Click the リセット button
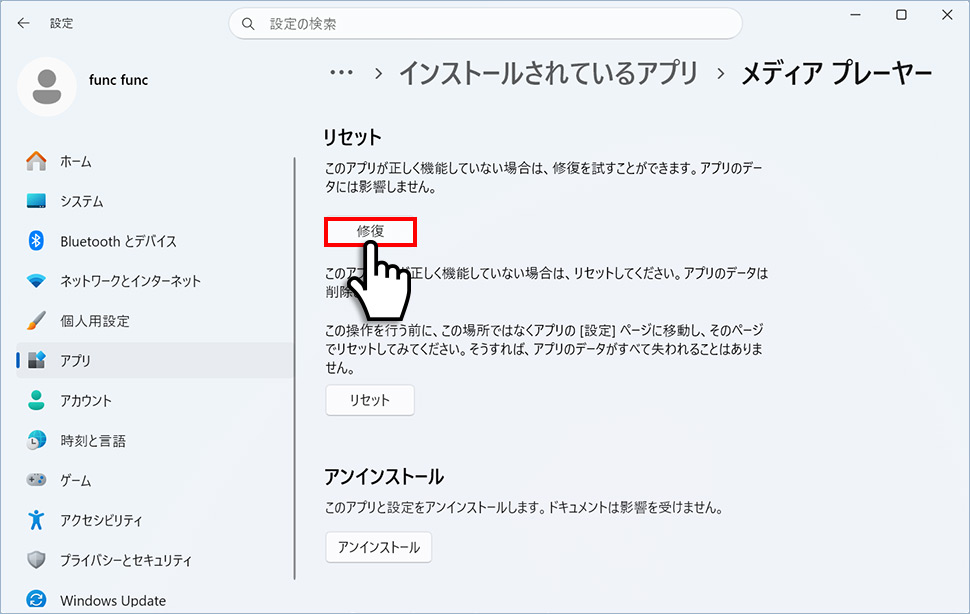Viewport: 970px width, 614px height. [370, 400]
